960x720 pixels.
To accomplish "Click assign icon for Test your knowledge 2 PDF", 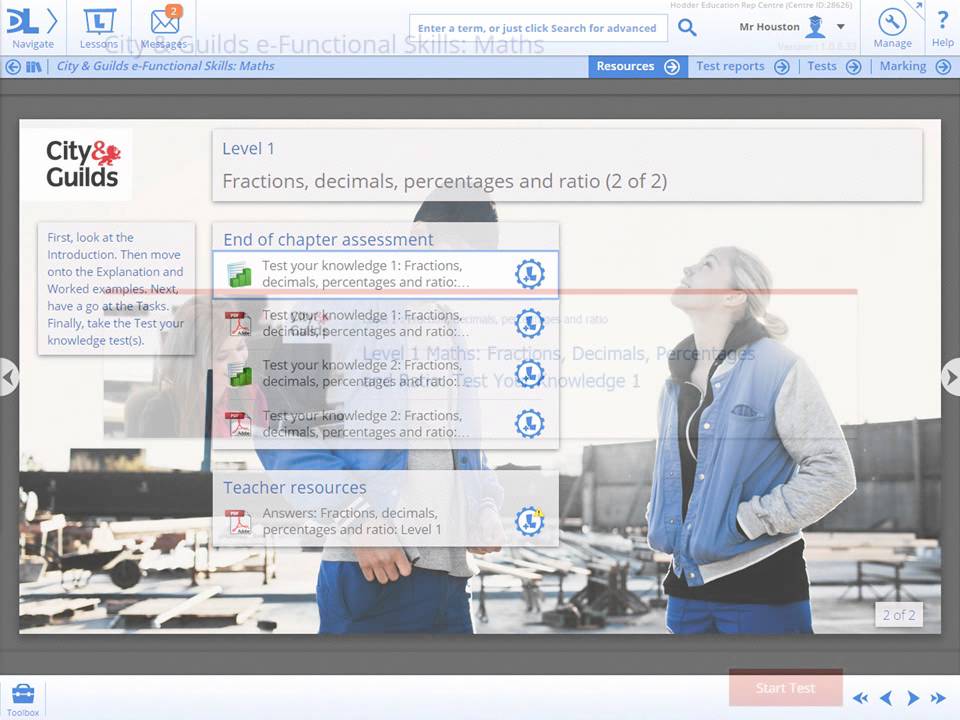I will click(x=530, y=423).
